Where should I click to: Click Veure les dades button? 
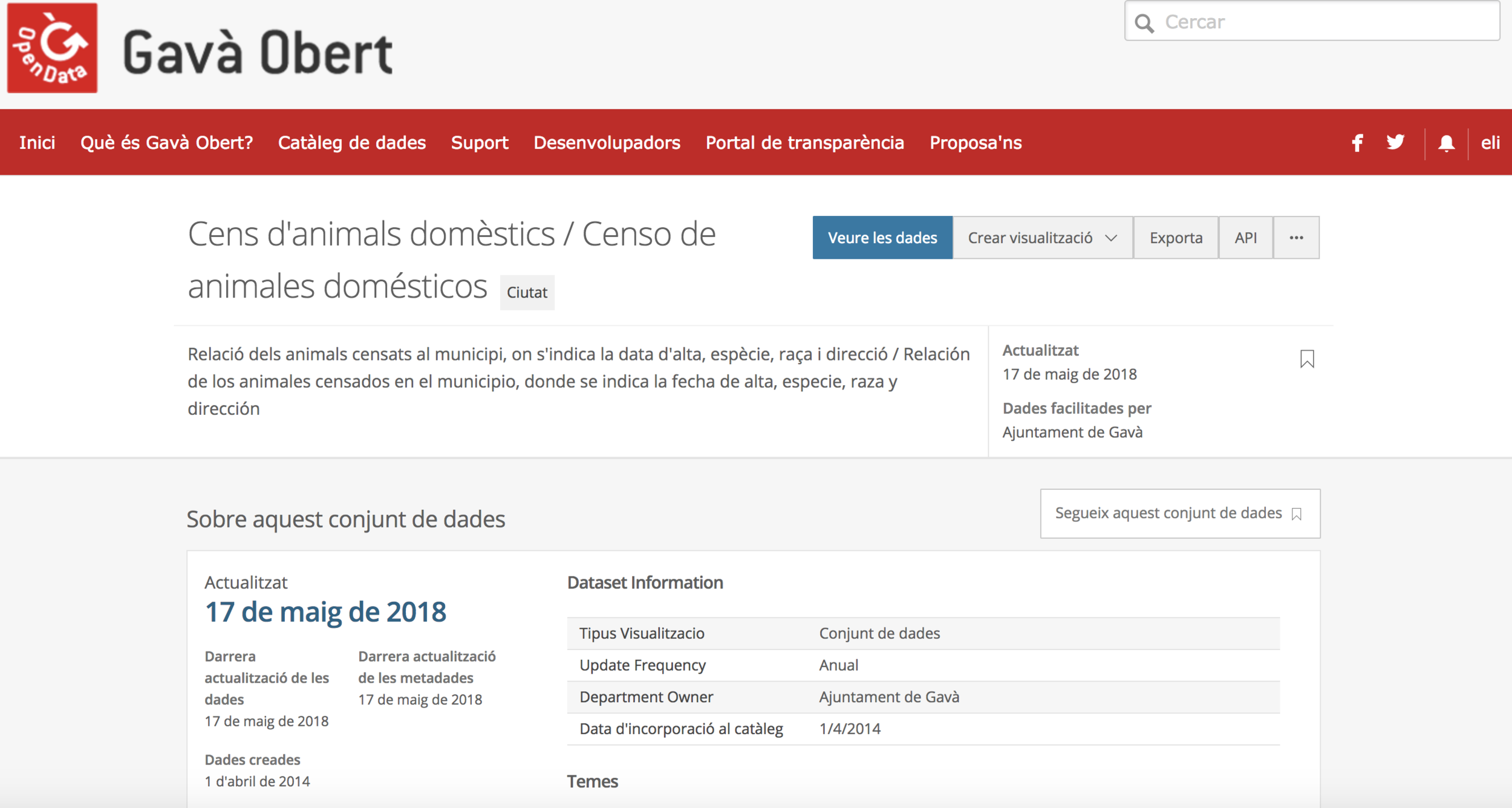(x=882, y=238)
